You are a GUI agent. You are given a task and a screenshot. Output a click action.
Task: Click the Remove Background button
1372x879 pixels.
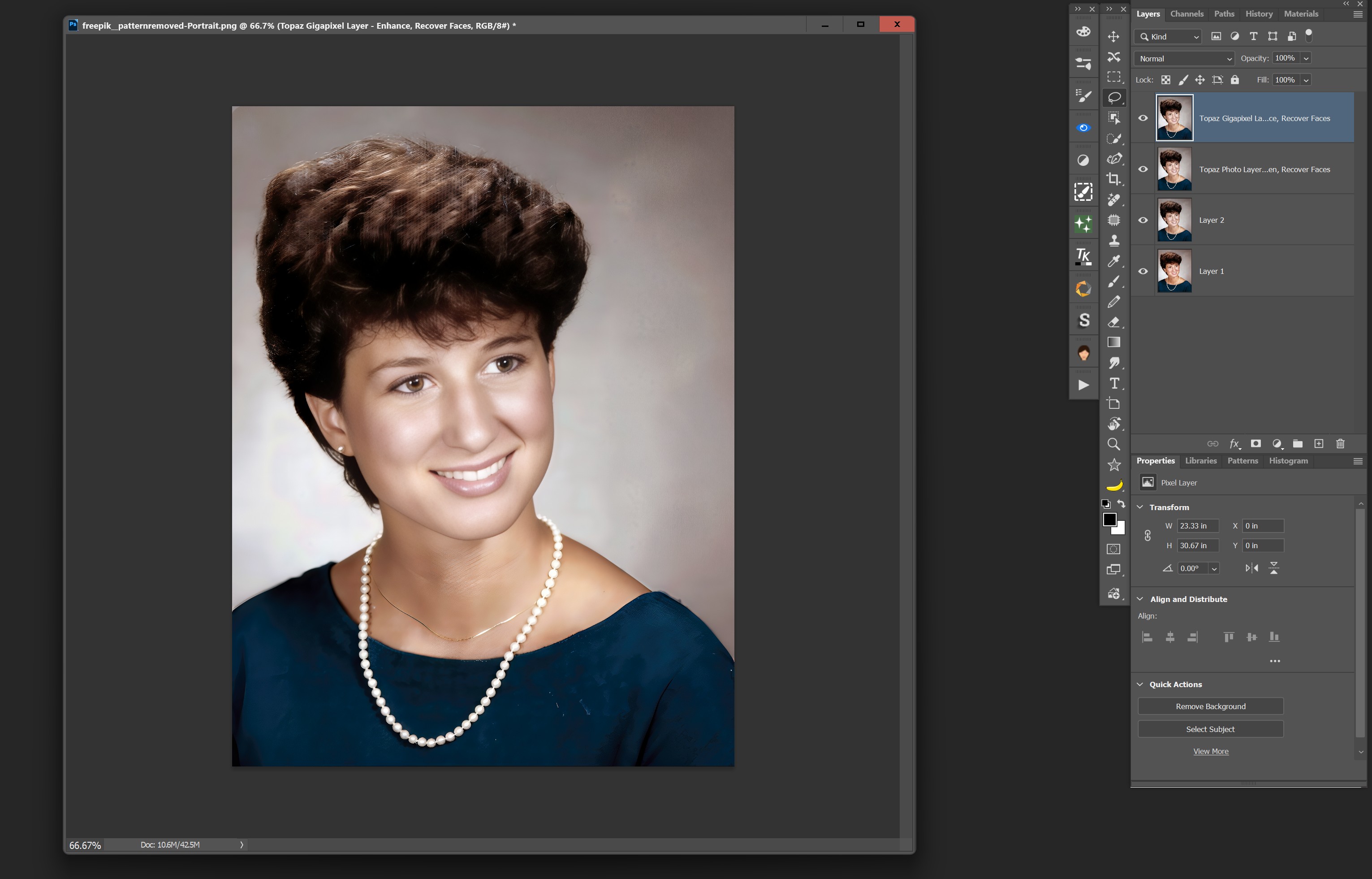click(1210, 706)
